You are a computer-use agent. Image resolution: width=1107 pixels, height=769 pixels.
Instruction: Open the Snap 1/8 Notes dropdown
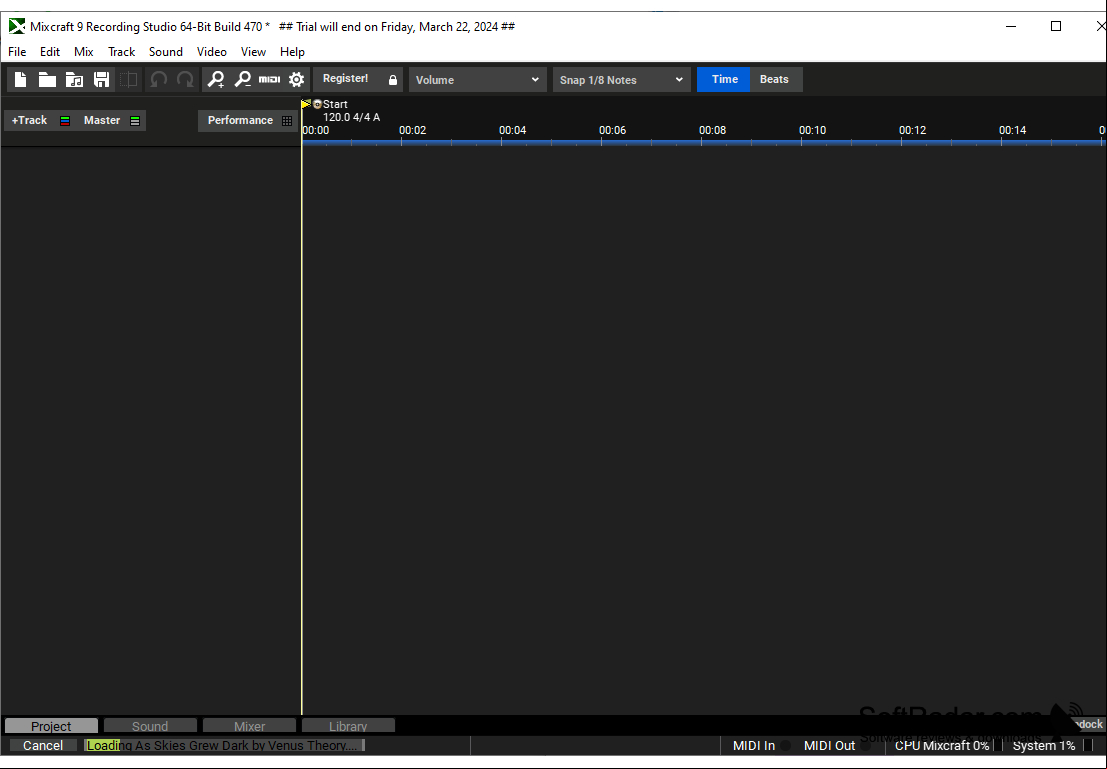[x=621, y=80]
